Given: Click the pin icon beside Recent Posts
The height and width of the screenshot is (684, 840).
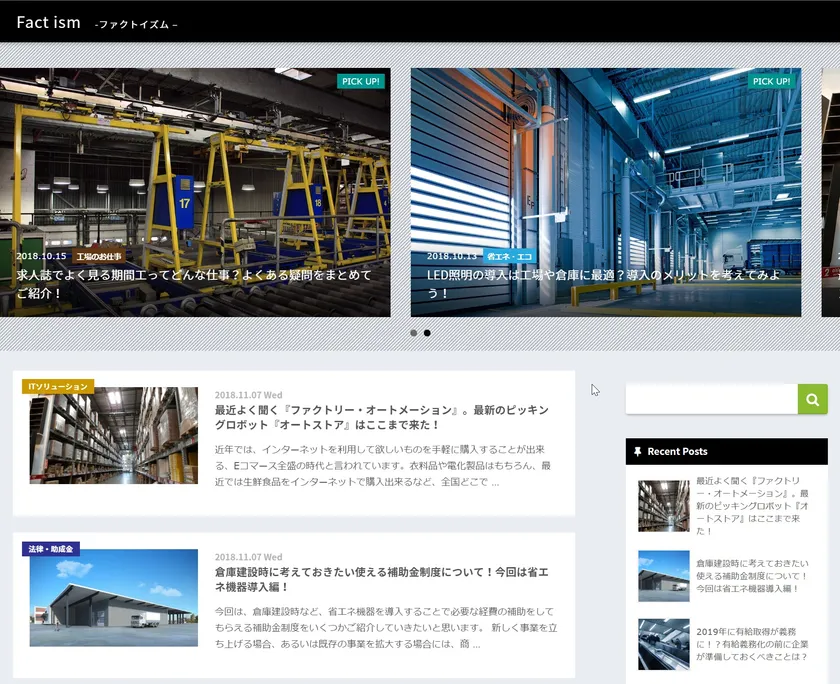Looking at the screenshot, I should click(637, 452).
